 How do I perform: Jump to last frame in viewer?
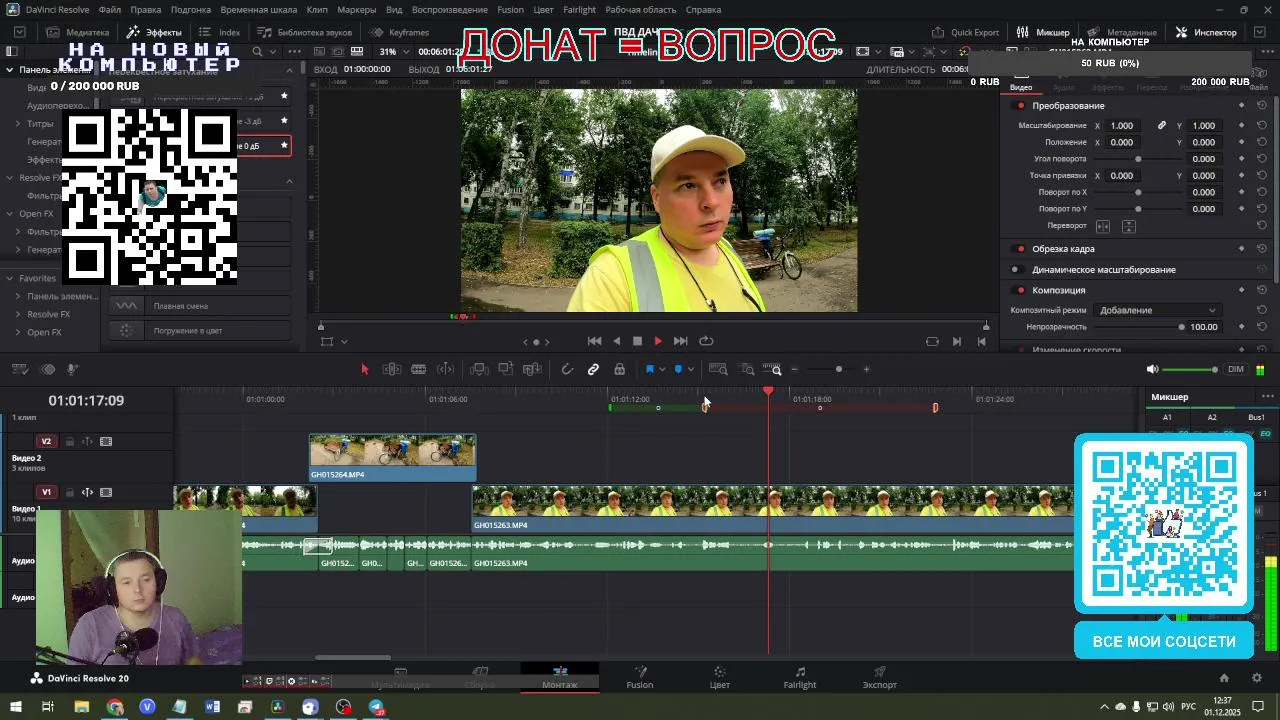click(680, 341)
